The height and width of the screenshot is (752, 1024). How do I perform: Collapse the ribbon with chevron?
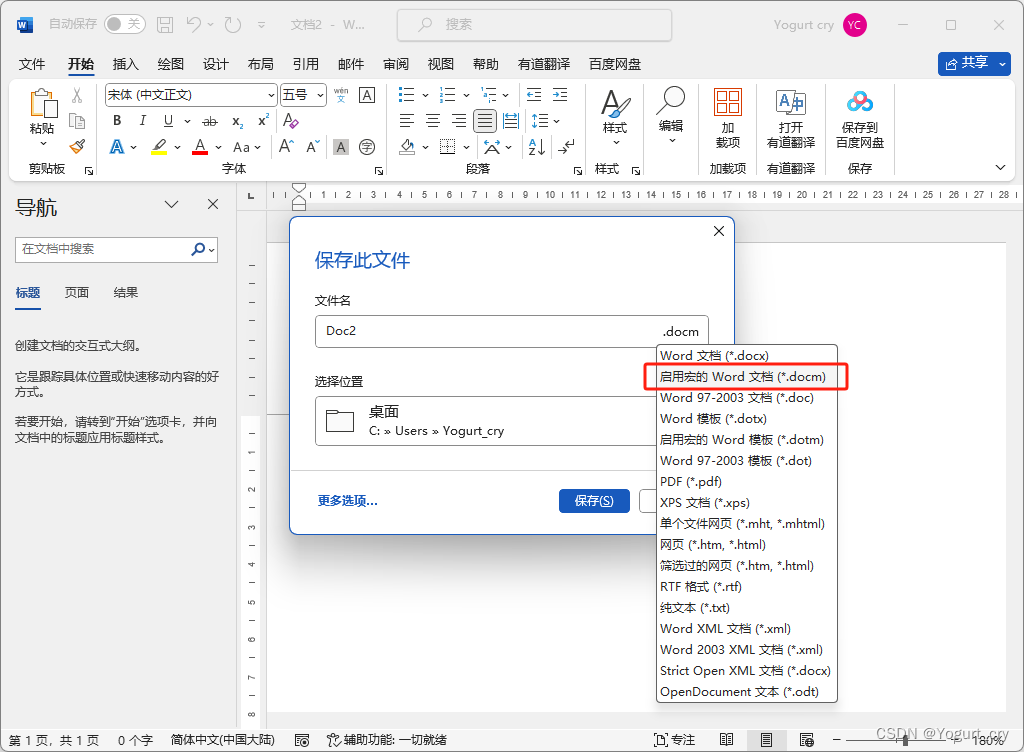[x=1000, y=168]
